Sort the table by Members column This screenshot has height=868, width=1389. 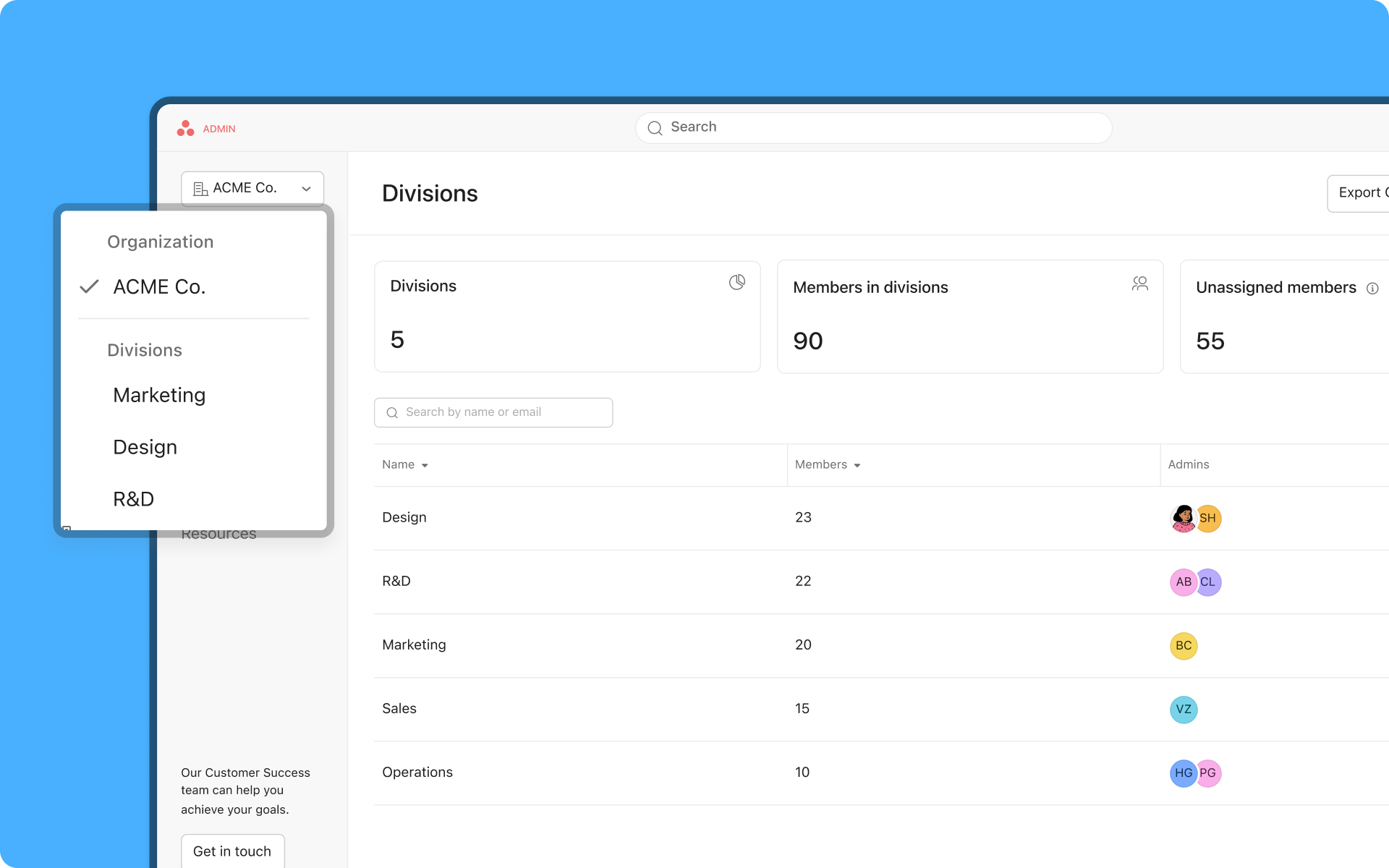tap(827, 464)
